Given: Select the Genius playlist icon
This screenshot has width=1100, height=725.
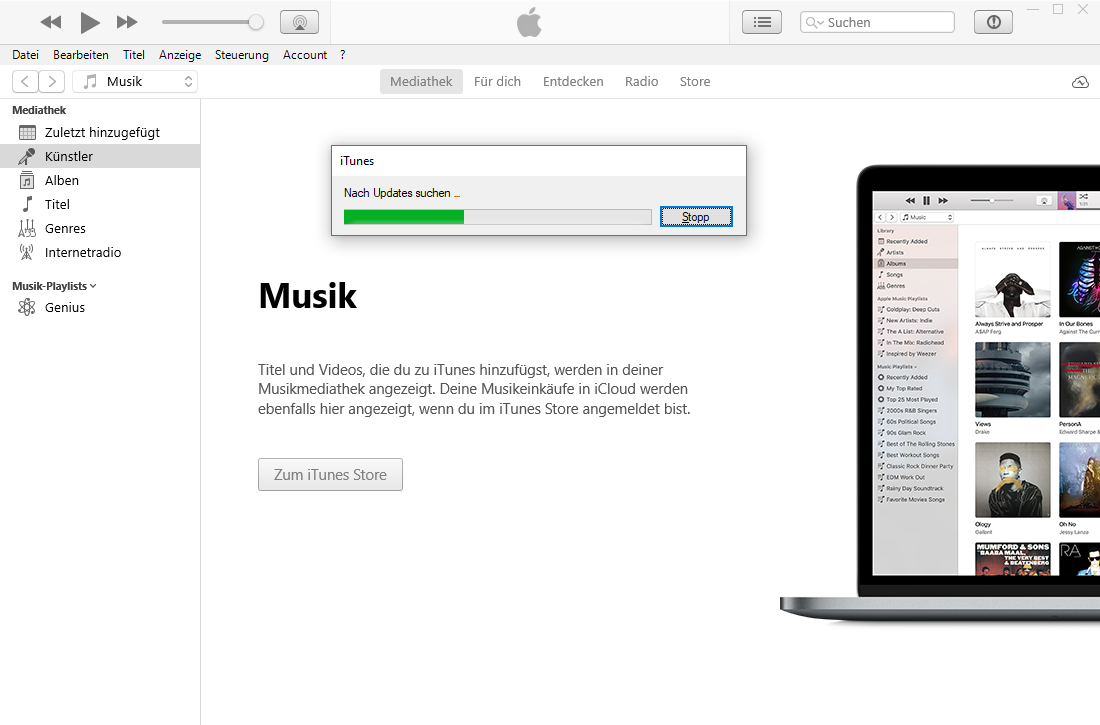Looking at the screenshot, I should [x=28, y=307].
